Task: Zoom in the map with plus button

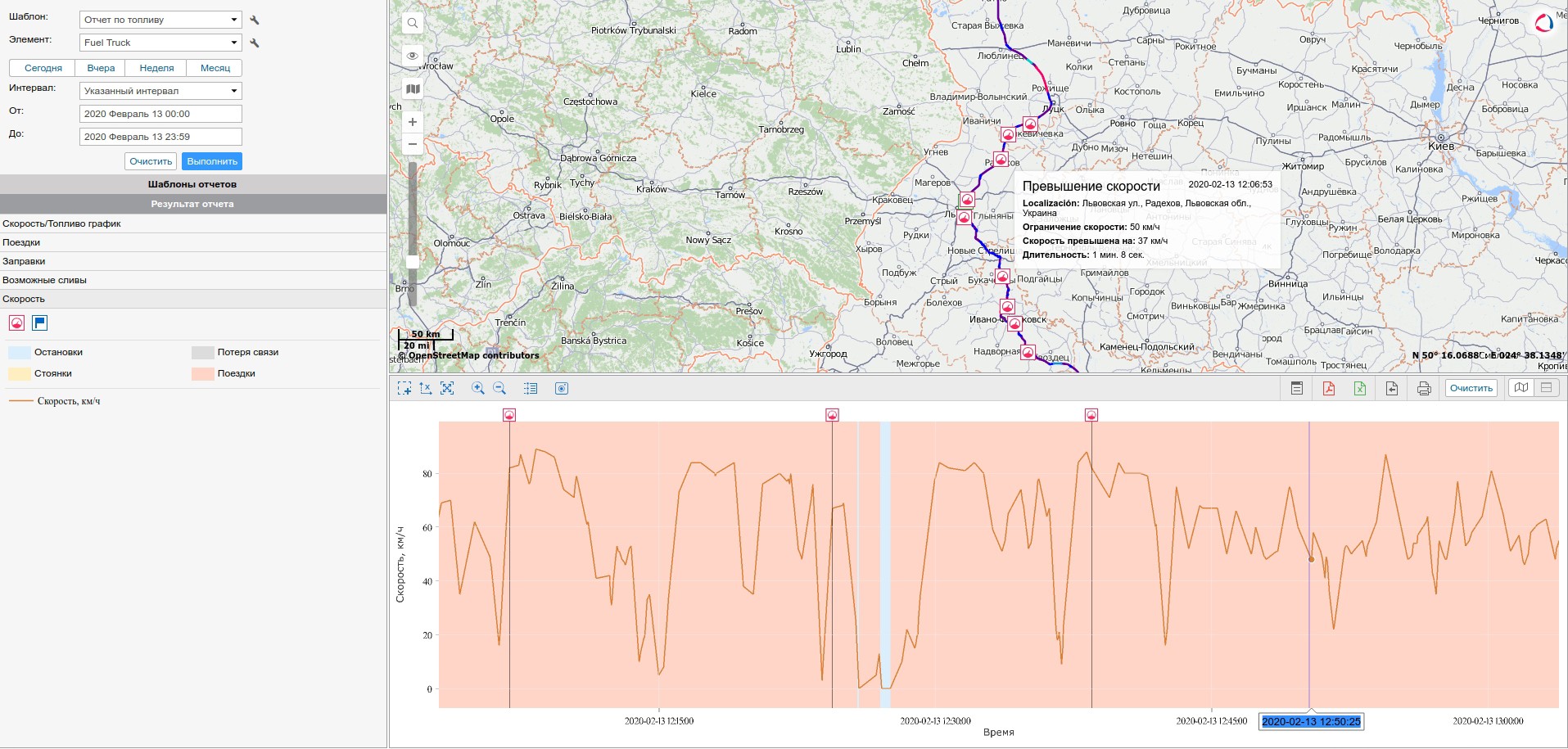Action: [413, 122]
